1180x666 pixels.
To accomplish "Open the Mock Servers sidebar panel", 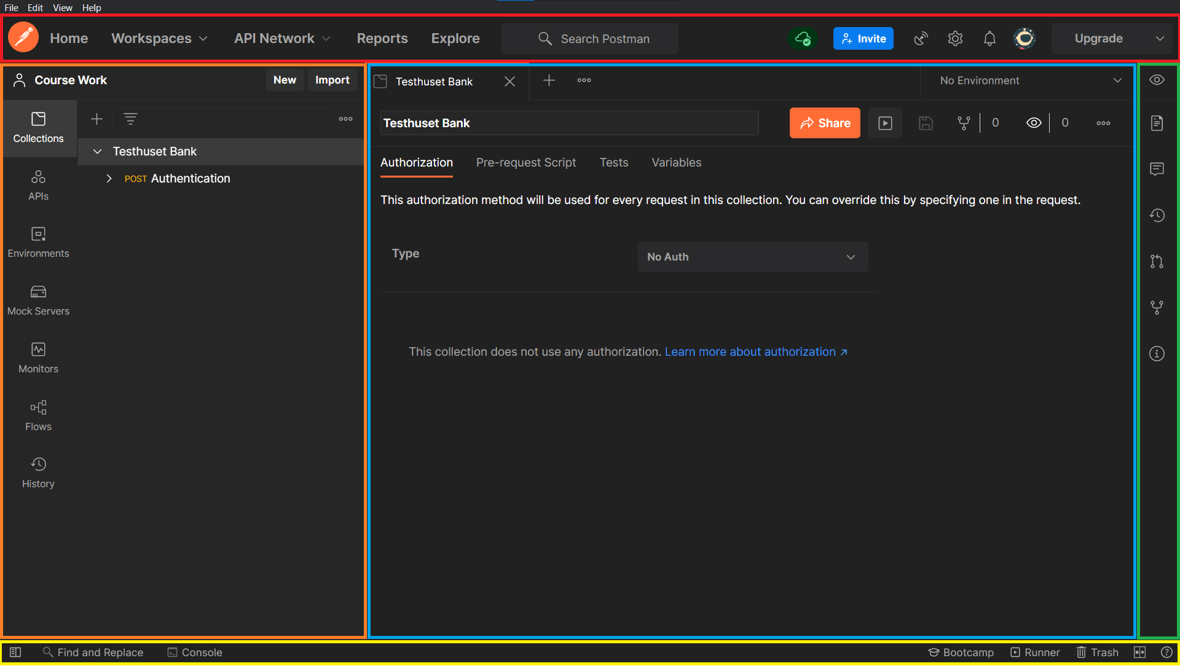I will click(38, 299).
